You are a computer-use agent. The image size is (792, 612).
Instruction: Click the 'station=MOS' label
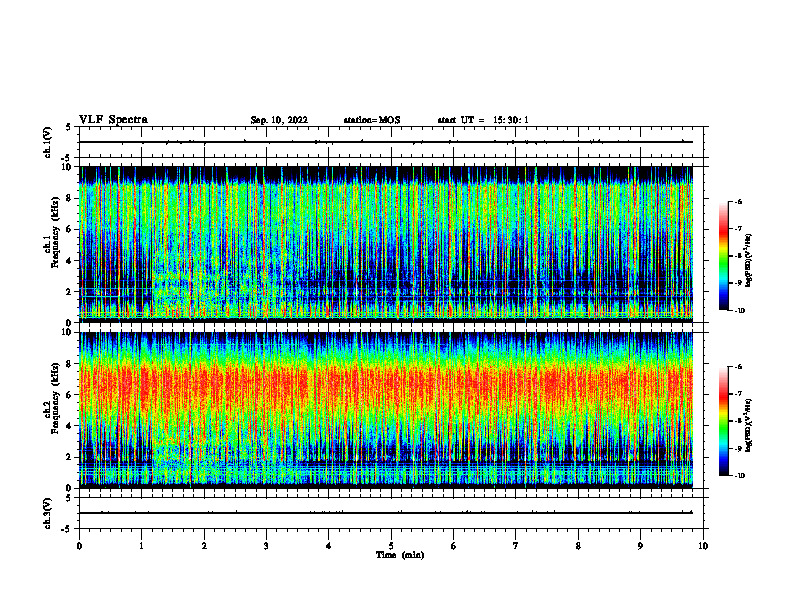click(372, 120)
